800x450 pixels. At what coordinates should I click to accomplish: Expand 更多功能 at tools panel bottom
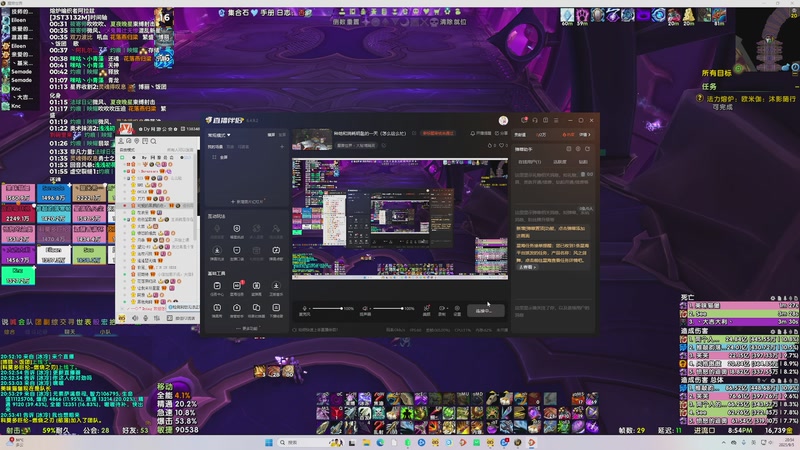(x=248, y=329)
